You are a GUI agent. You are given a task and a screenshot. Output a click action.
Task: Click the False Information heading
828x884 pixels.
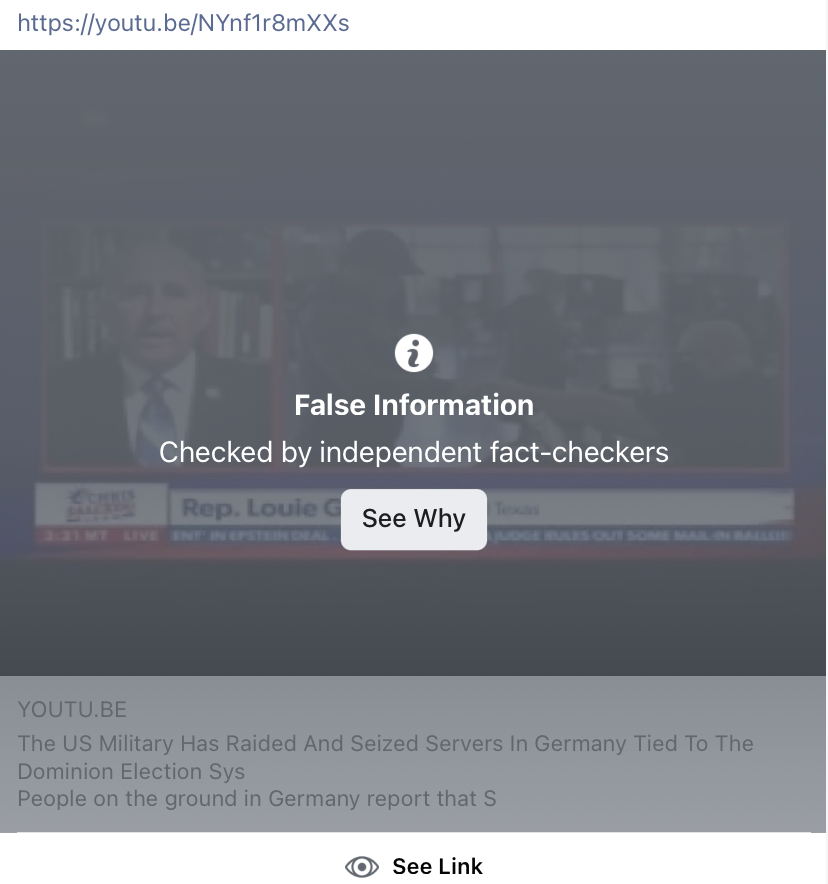414,405
